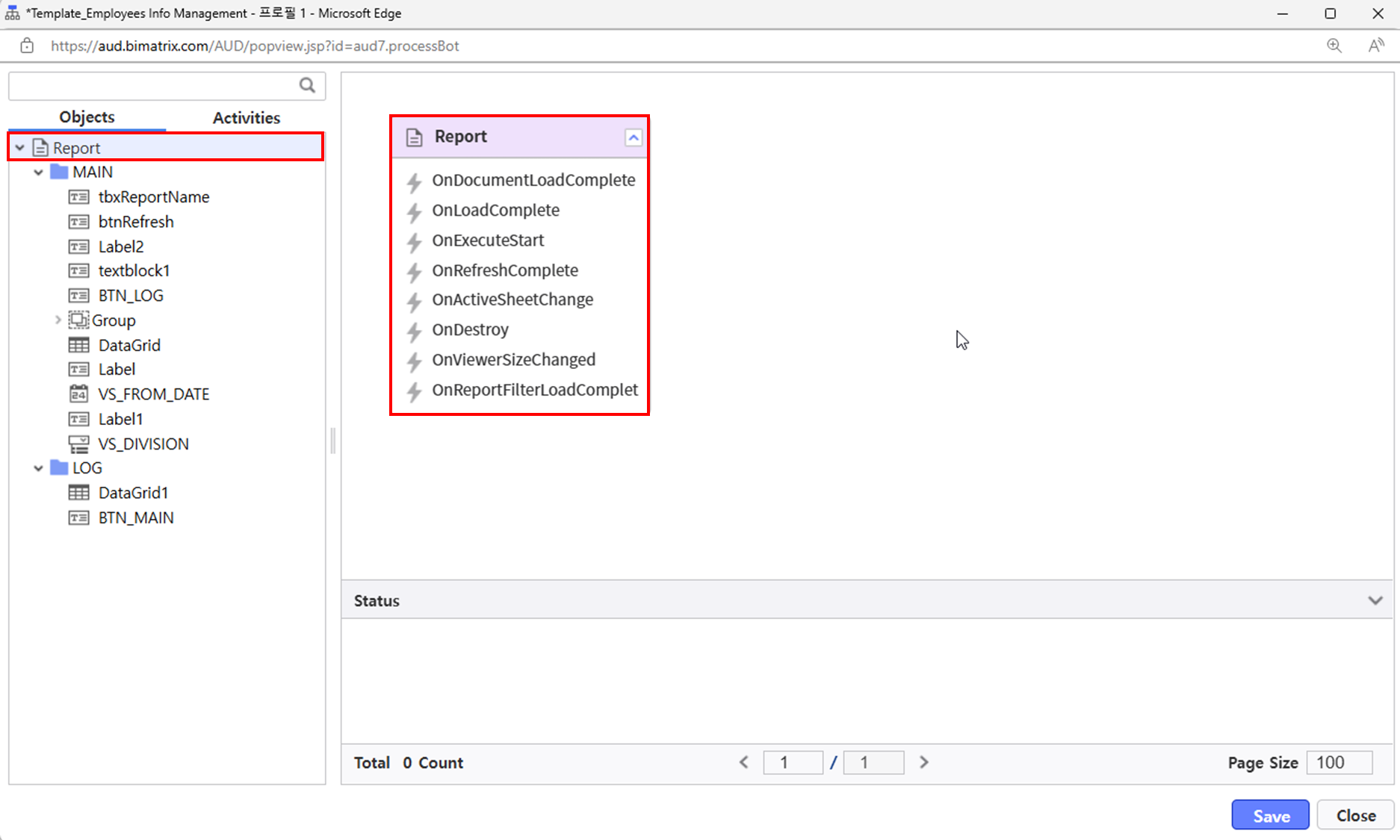Click the panel splitter handle
1400x840 pixels.
pyautogui.click(x=333, y=441)
